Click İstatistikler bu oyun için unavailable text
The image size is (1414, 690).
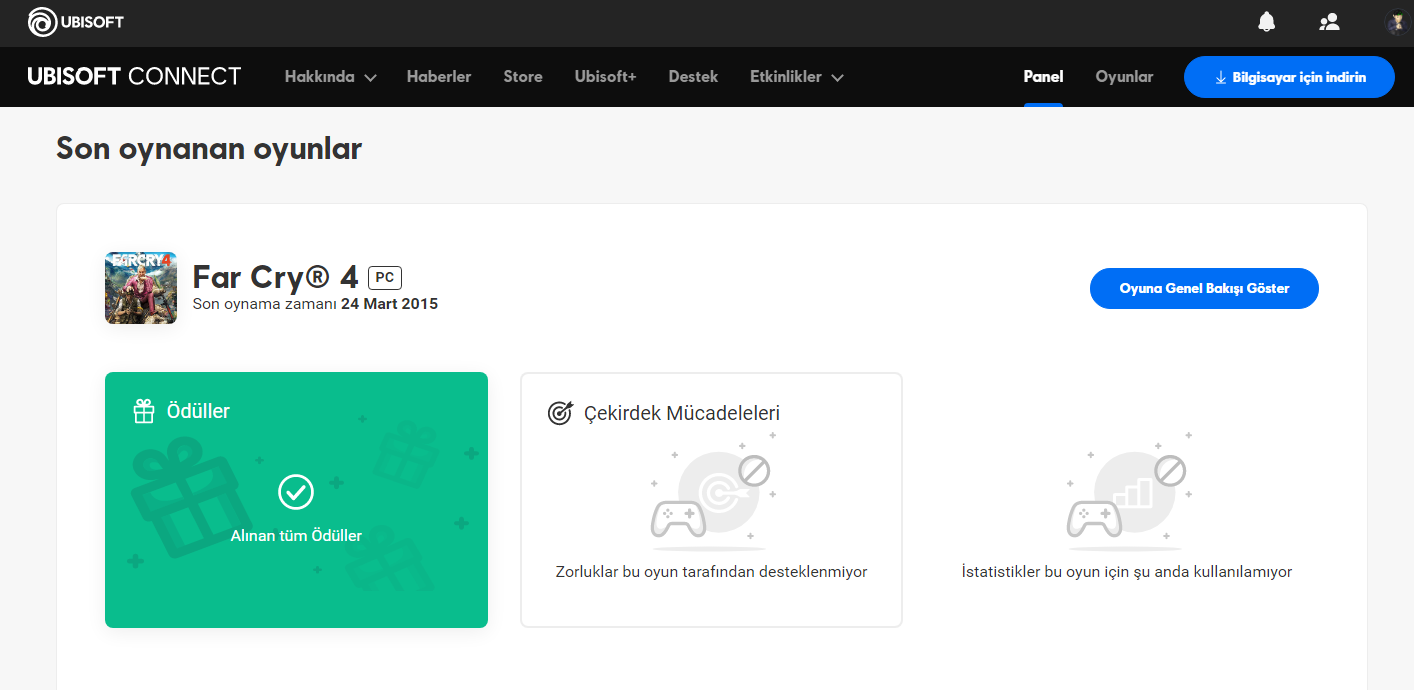(x=1127, y=572)
